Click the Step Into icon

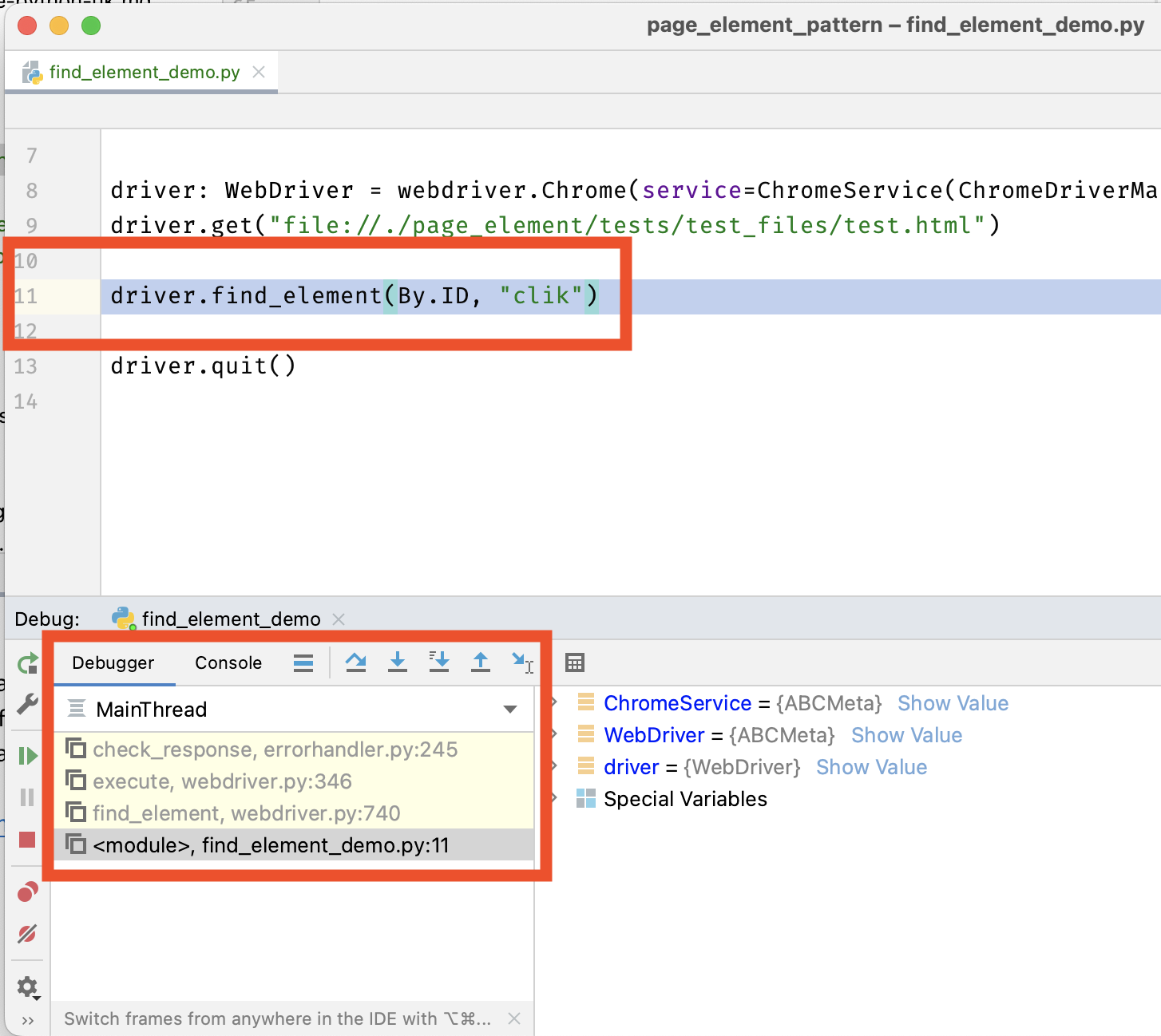coord(398,662)
